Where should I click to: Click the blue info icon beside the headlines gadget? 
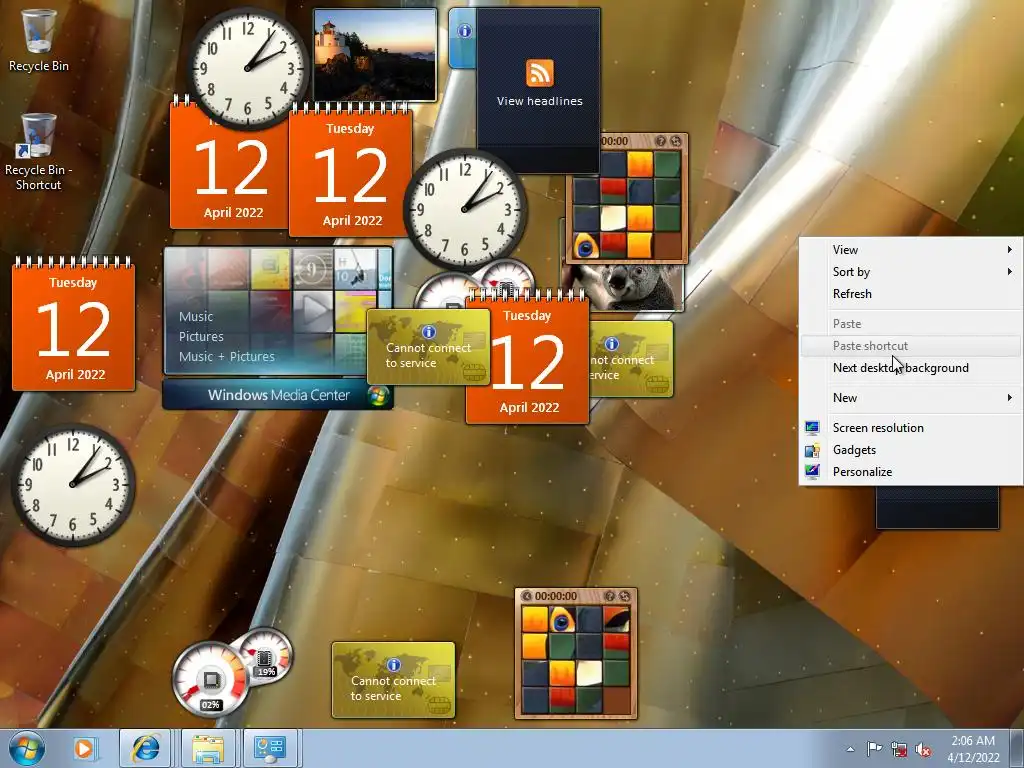[x=464, y=31]
